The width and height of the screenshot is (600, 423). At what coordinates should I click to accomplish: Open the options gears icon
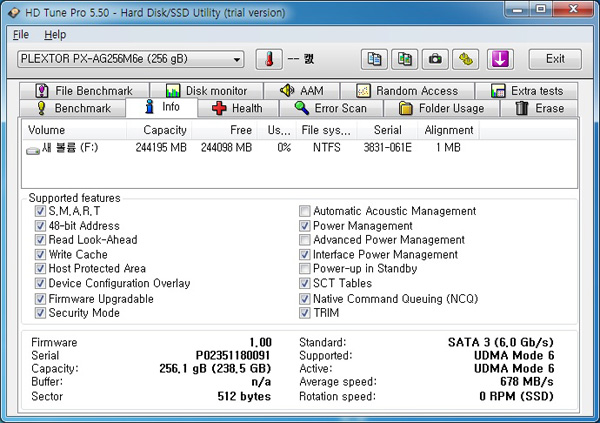(x=466, y=59)
